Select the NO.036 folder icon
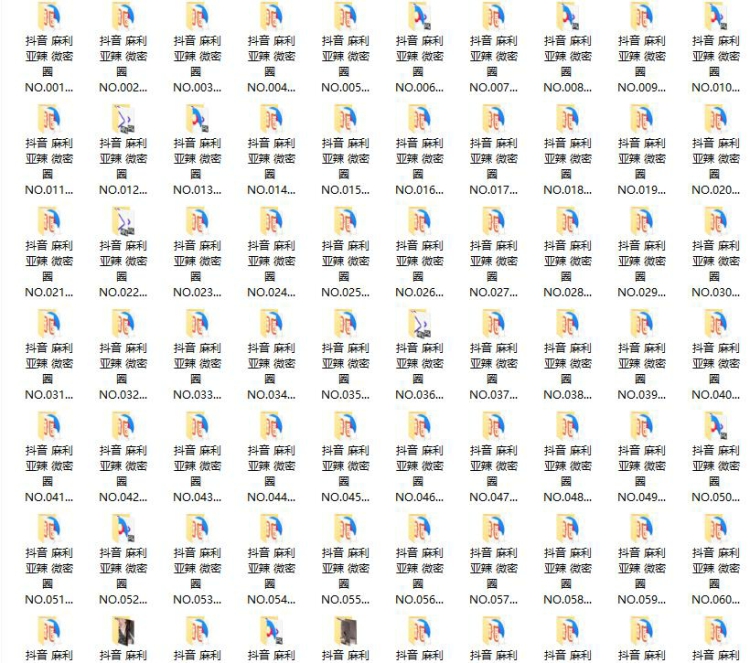Image resolution: width=750 pixels, height=663 pixels. [x=419, y=323]
